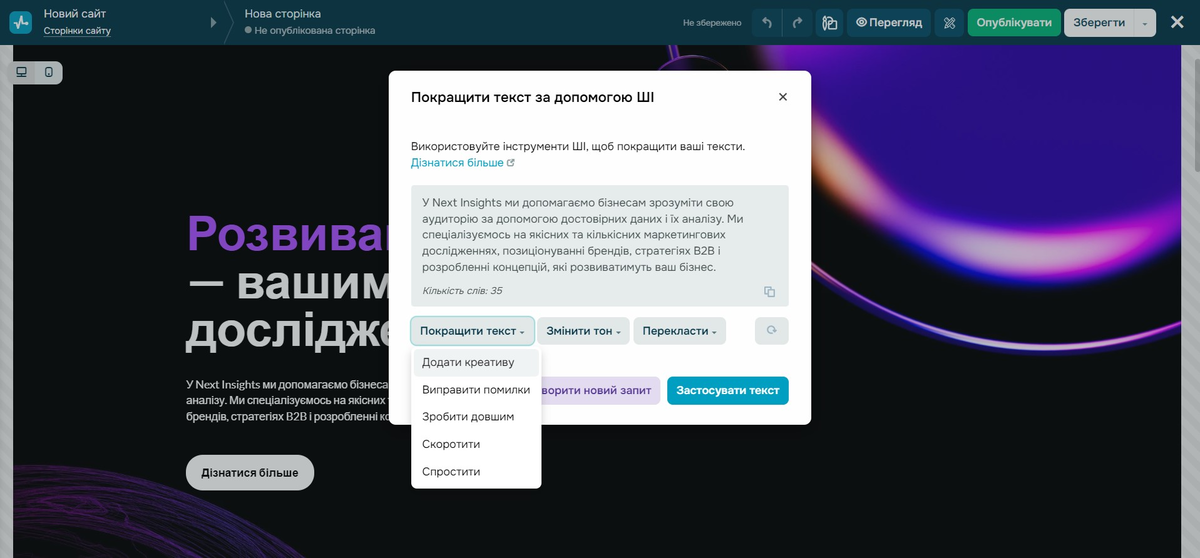Click the Дізнатися більше page button
Viewport: 1200px width, 558px height.
(x=250, y=472)
